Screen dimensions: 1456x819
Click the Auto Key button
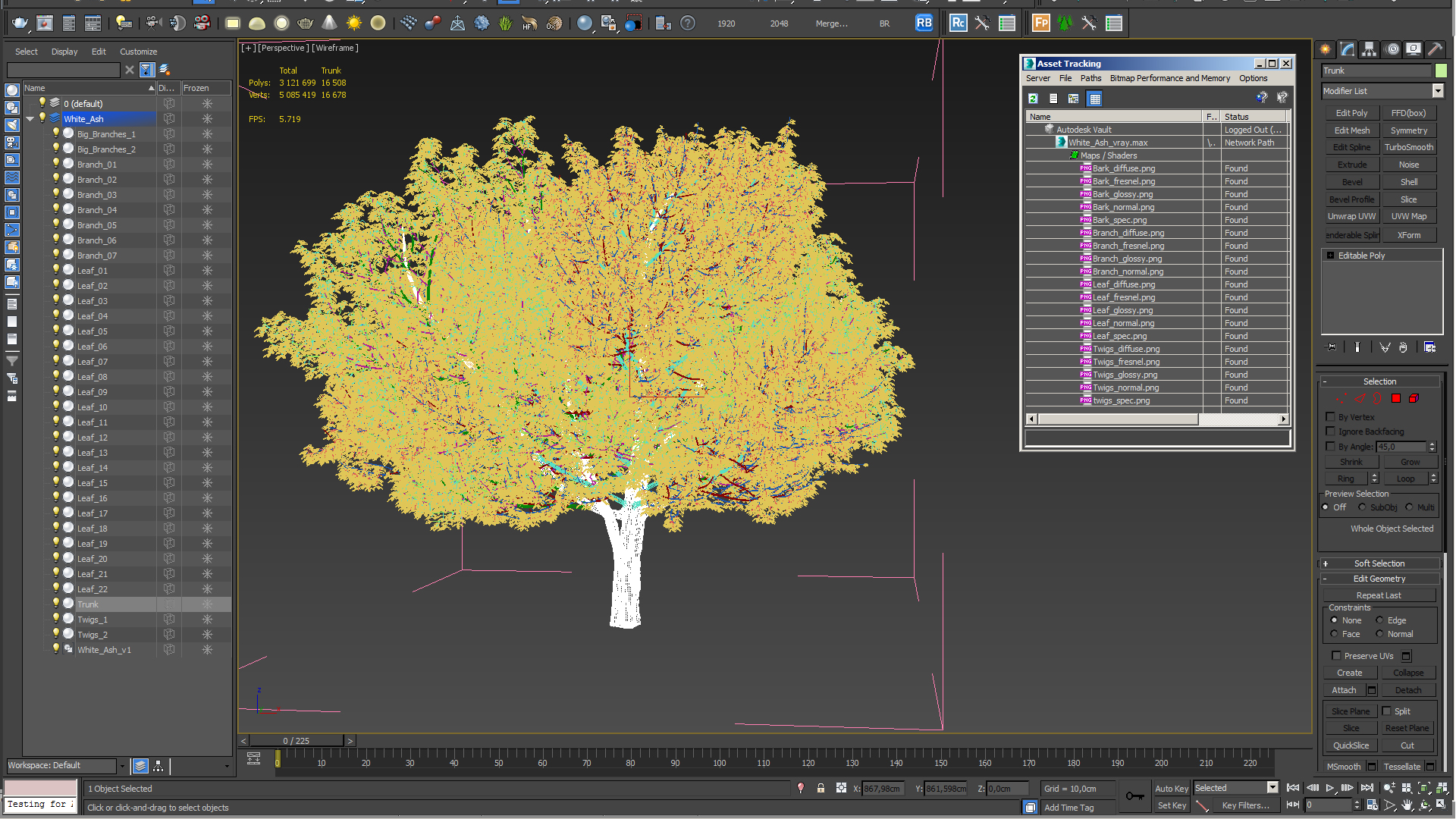click(x=1172, y=789)
